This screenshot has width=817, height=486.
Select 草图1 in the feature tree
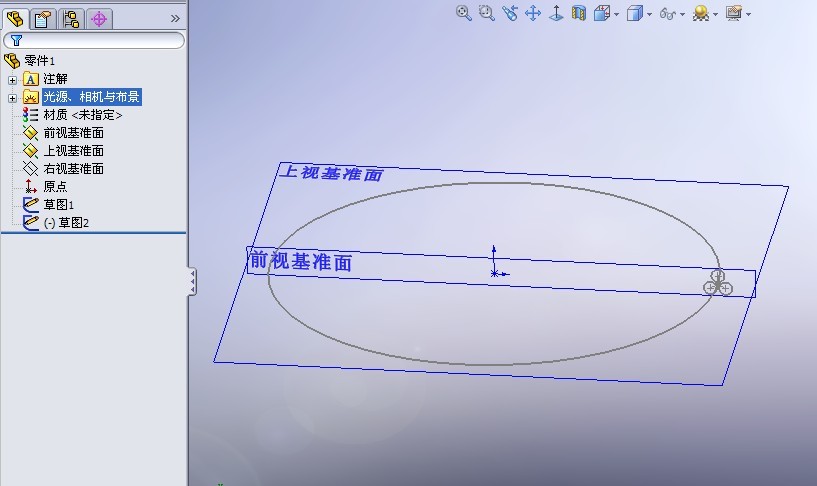pyautogui.click(x=58, y=205)
